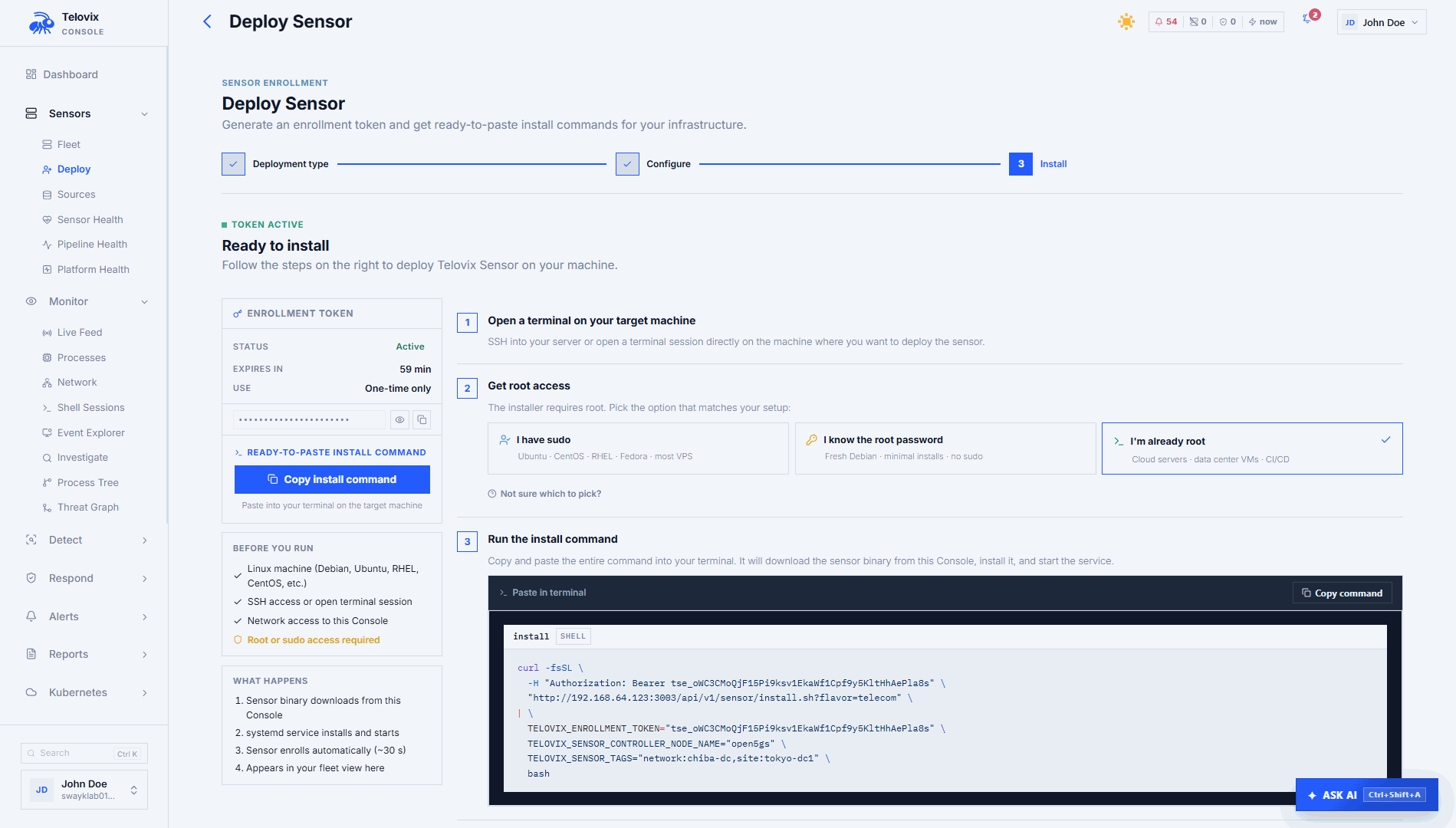Expand the Kubernetes section

point(87,692)
